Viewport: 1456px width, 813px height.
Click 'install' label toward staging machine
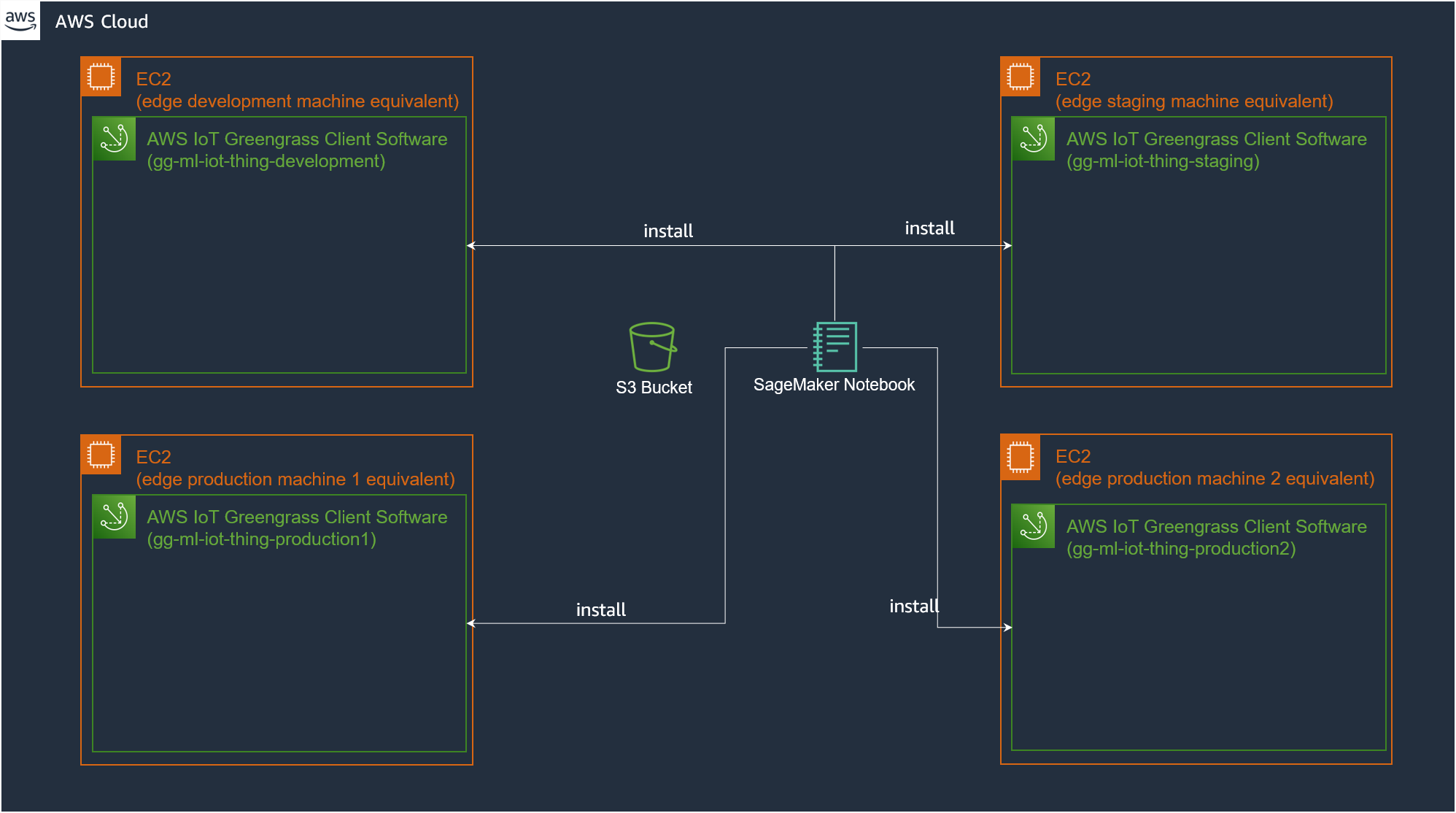(x=929, y=228)
